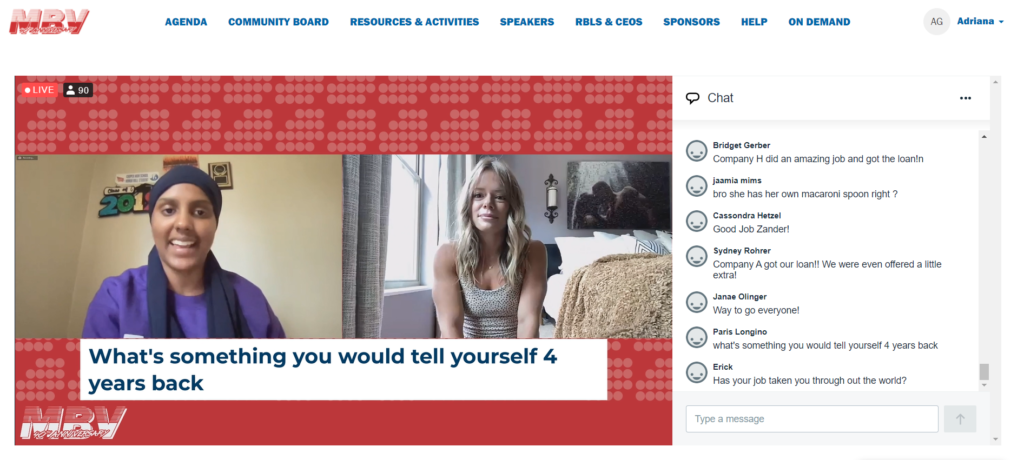This screenshot has width=1024, height=460.
Task: Send the message with the arrow button
Action: [x=959, y=419]
